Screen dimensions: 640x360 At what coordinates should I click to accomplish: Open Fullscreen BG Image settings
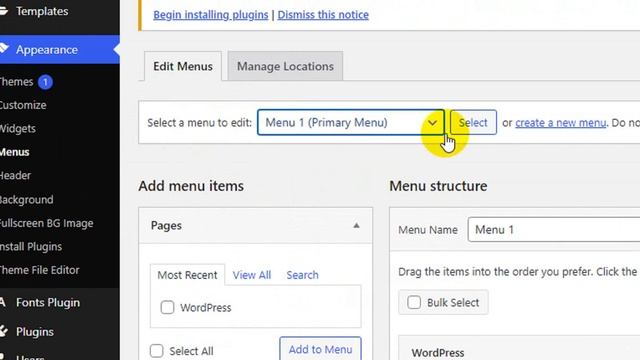tap(47, 223)
